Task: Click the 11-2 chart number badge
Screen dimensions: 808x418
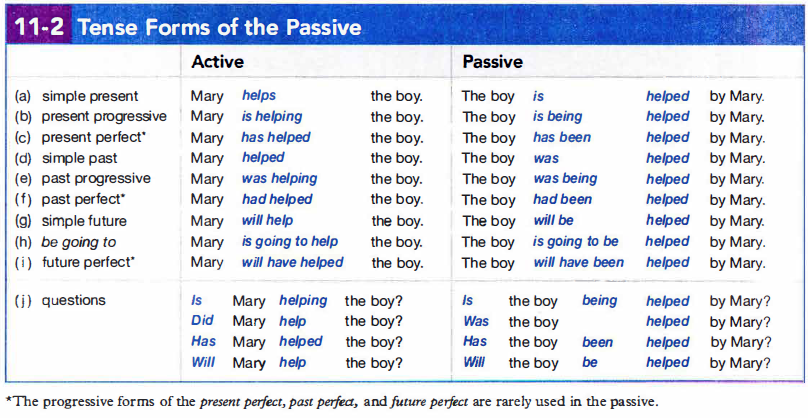Action: click(x=39, y=27)
